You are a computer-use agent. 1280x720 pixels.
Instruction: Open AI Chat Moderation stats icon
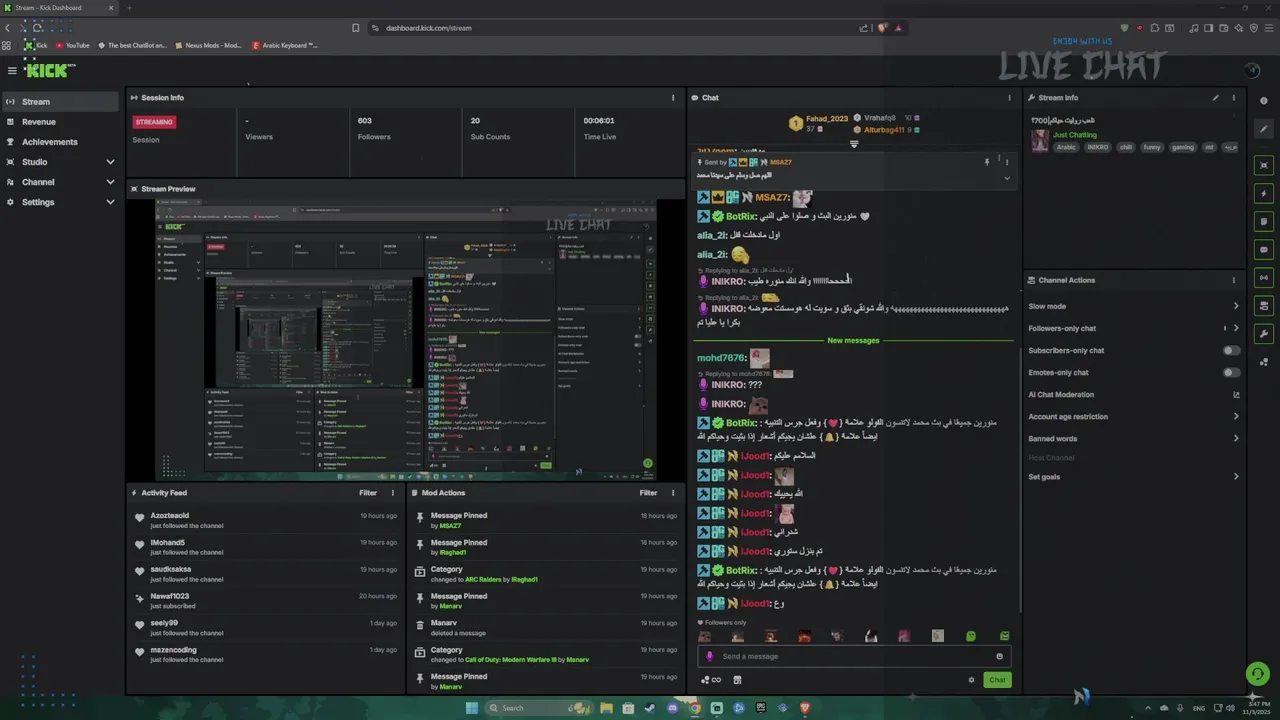coord(1236,395)
